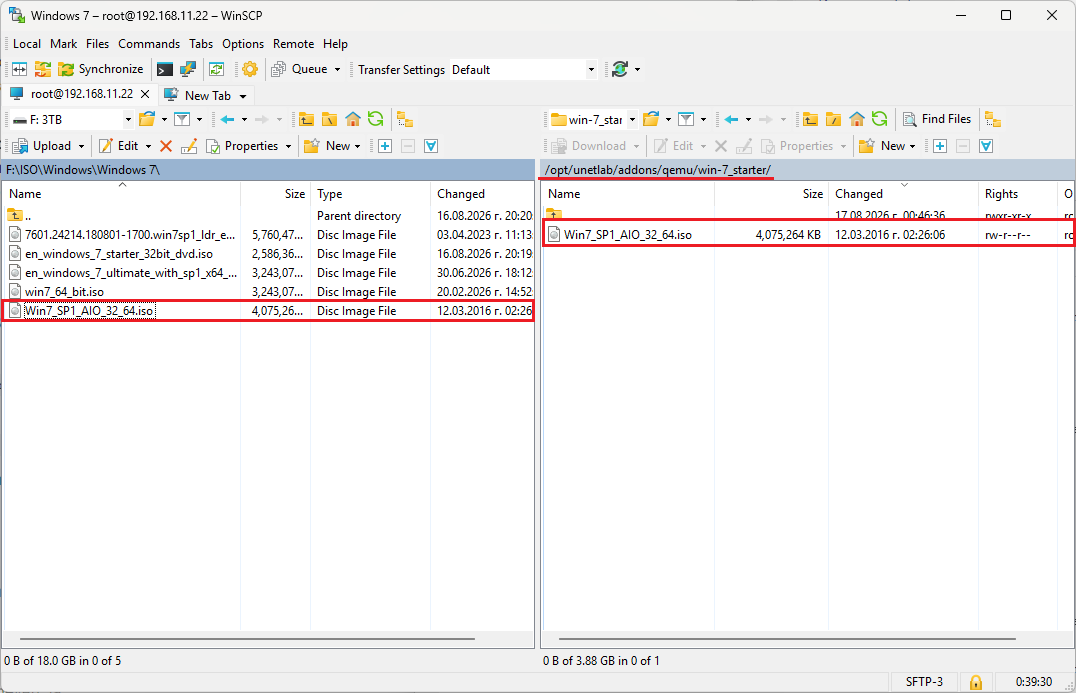
Task: Toggle the Synchronize Browsing icon
Action: pyautogui.click(x=43, y=69)
